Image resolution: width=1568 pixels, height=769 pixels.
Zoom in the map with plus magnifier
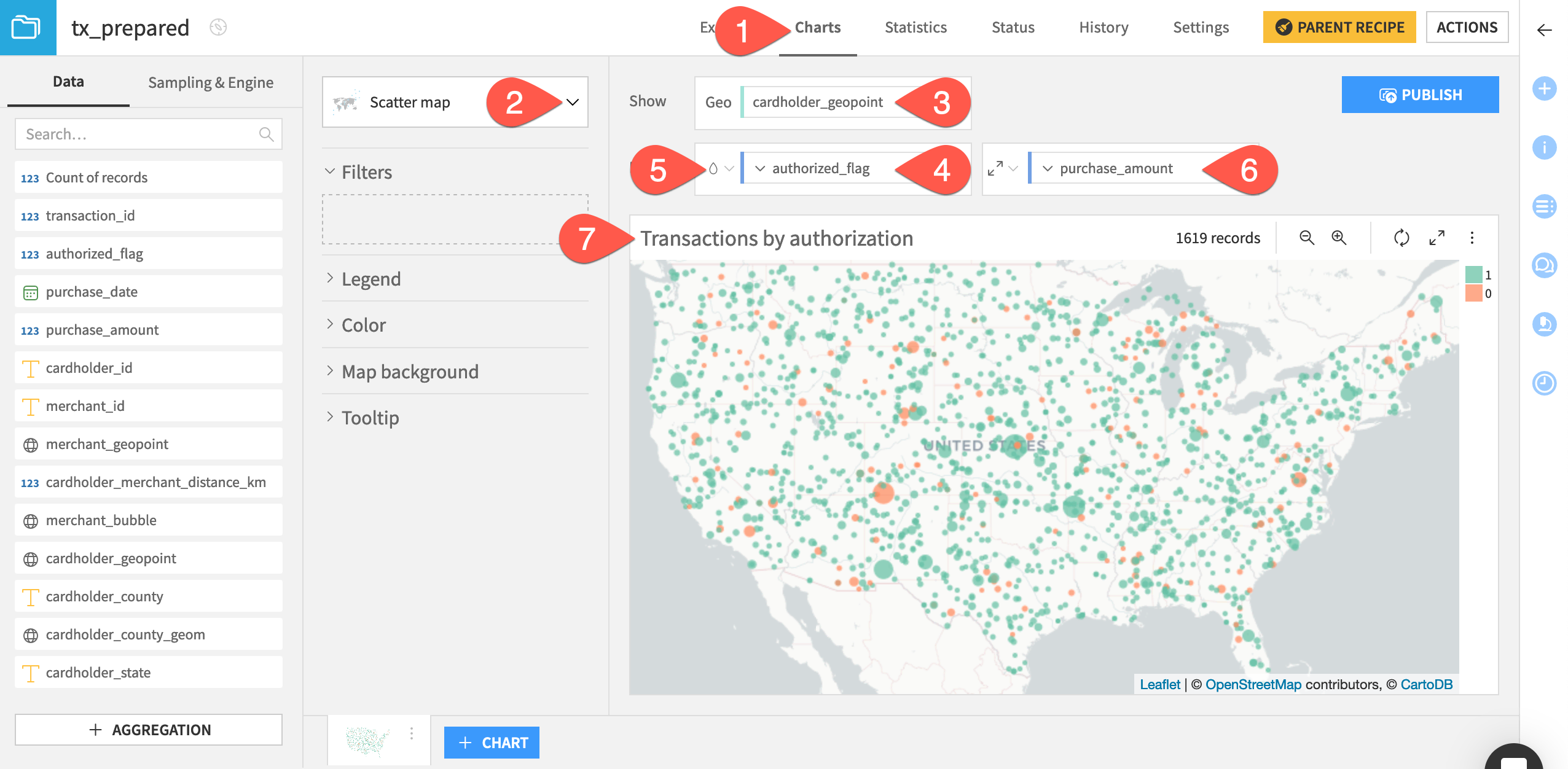[x=1339, y=238]
